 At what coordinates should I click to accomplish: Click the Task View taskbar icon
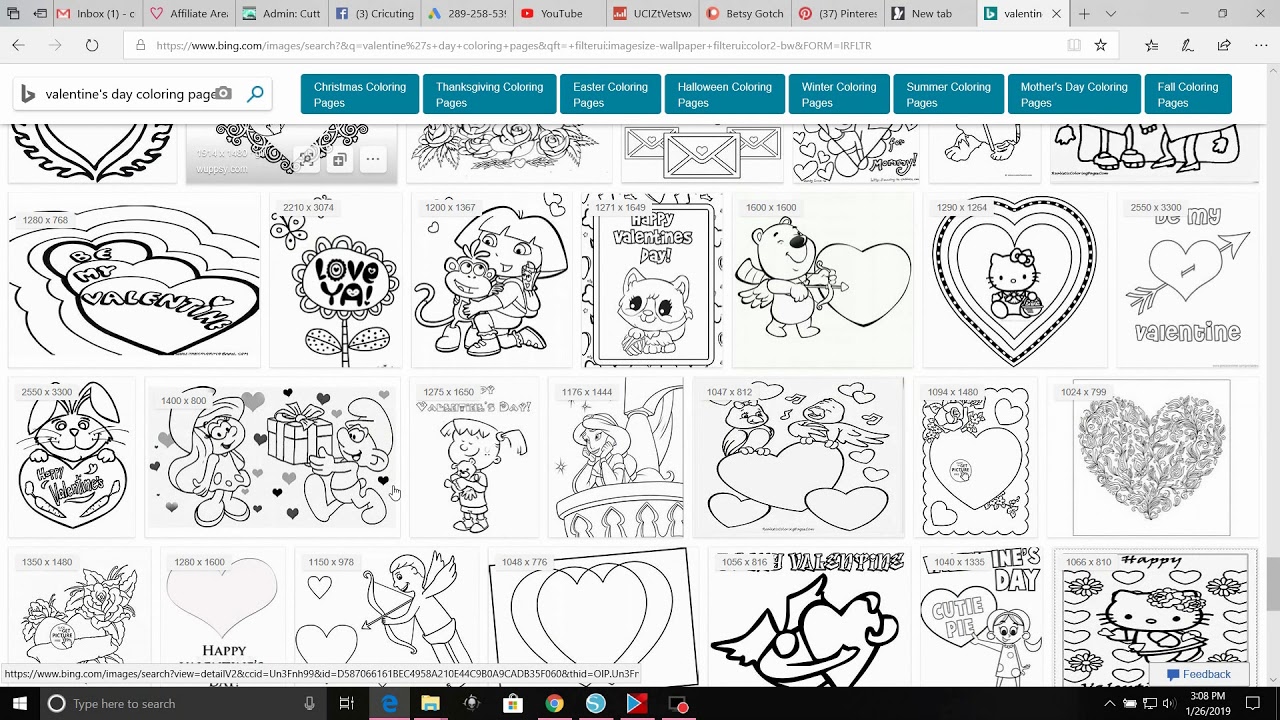click(x=346, y=704)
